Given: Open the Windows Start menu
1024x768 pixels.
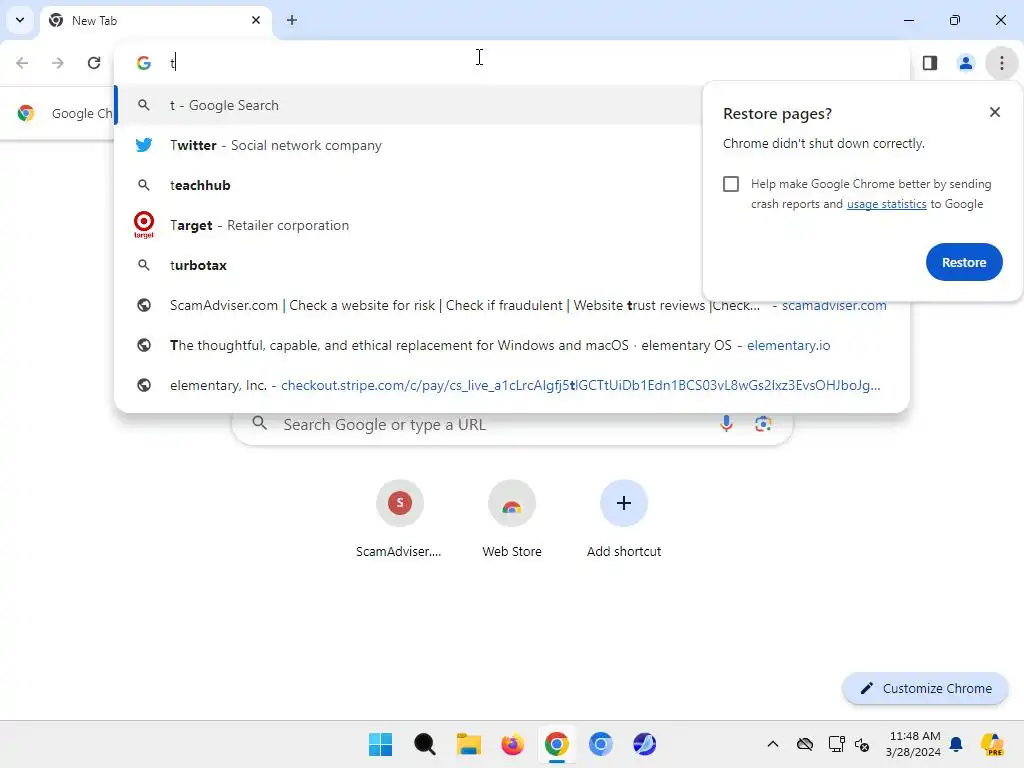Looking at the screenshot, I should [380, 744].
